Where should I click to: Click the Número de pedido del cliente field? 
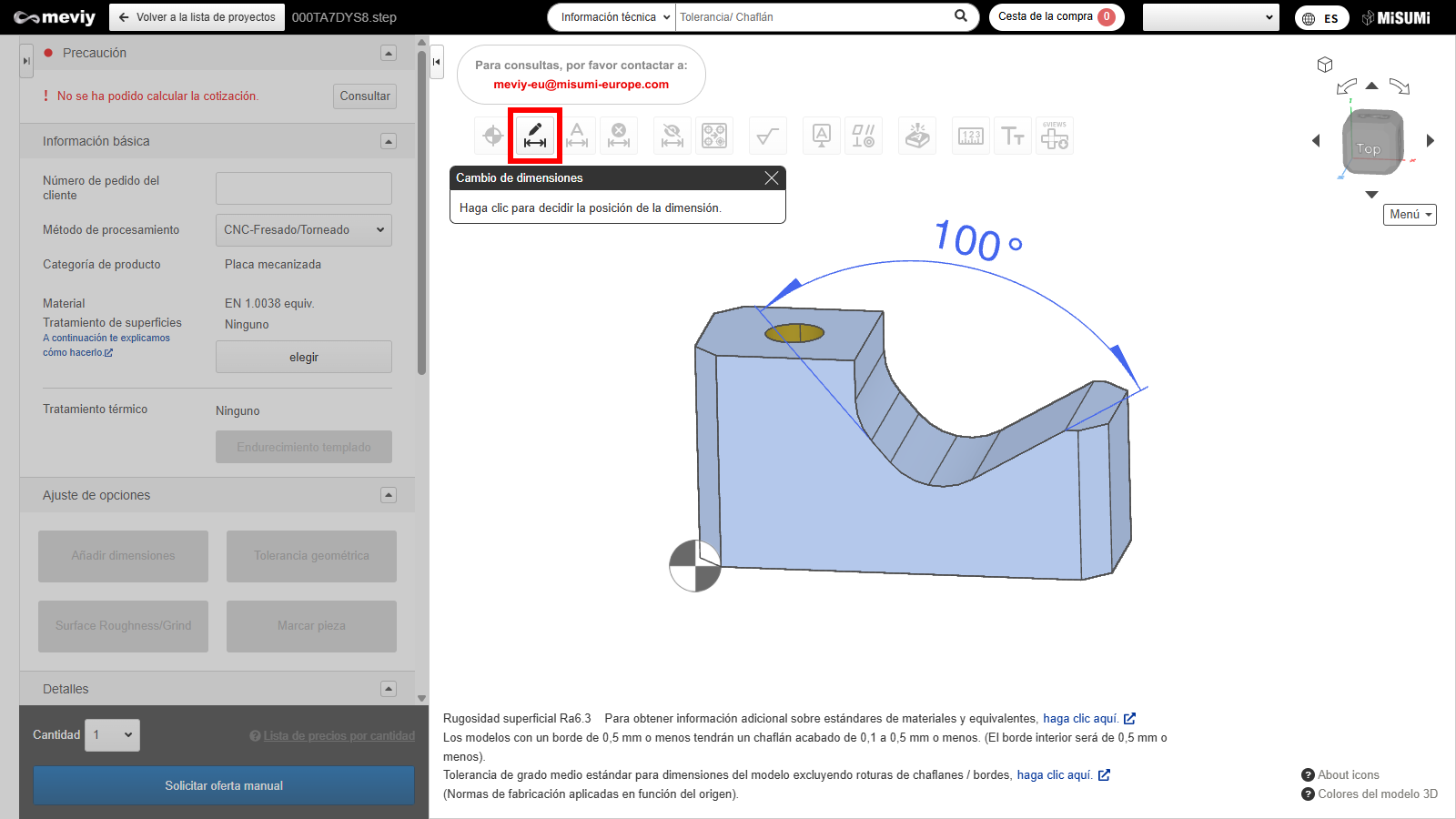[x=304, y=188]
